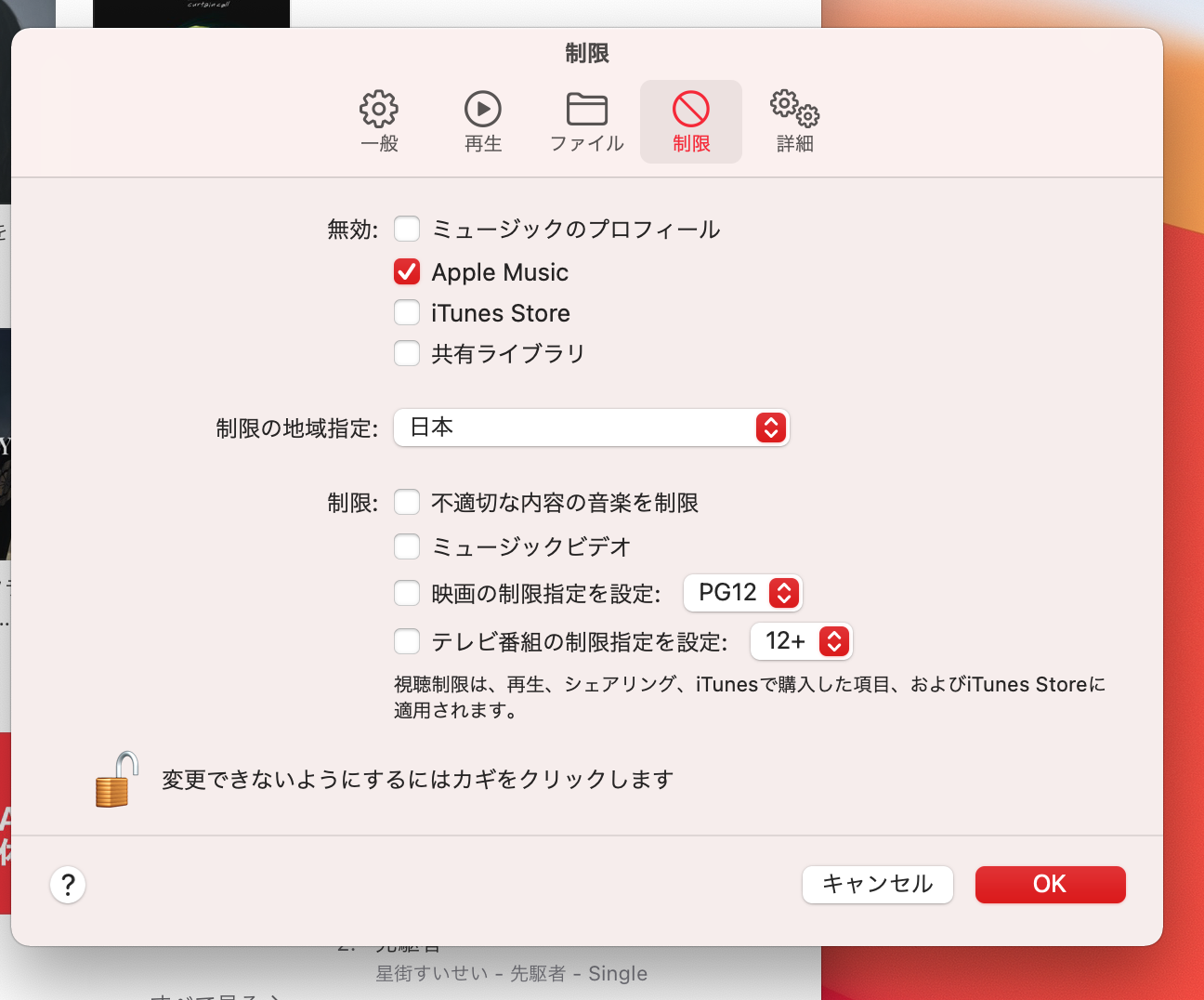Enable the ミュージックのプロフィール checkbox
Viewport: 1204px width, 1000px height.
point(407,229)
